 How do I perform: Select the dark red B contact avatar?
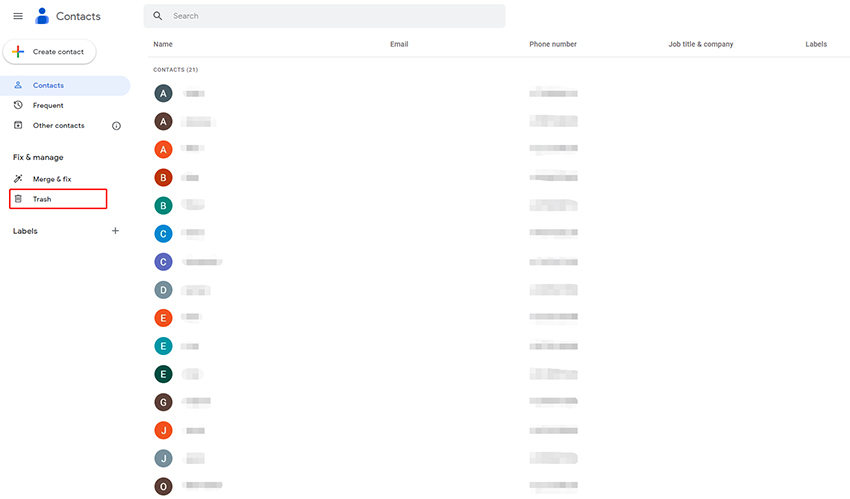tap(163, 178)
